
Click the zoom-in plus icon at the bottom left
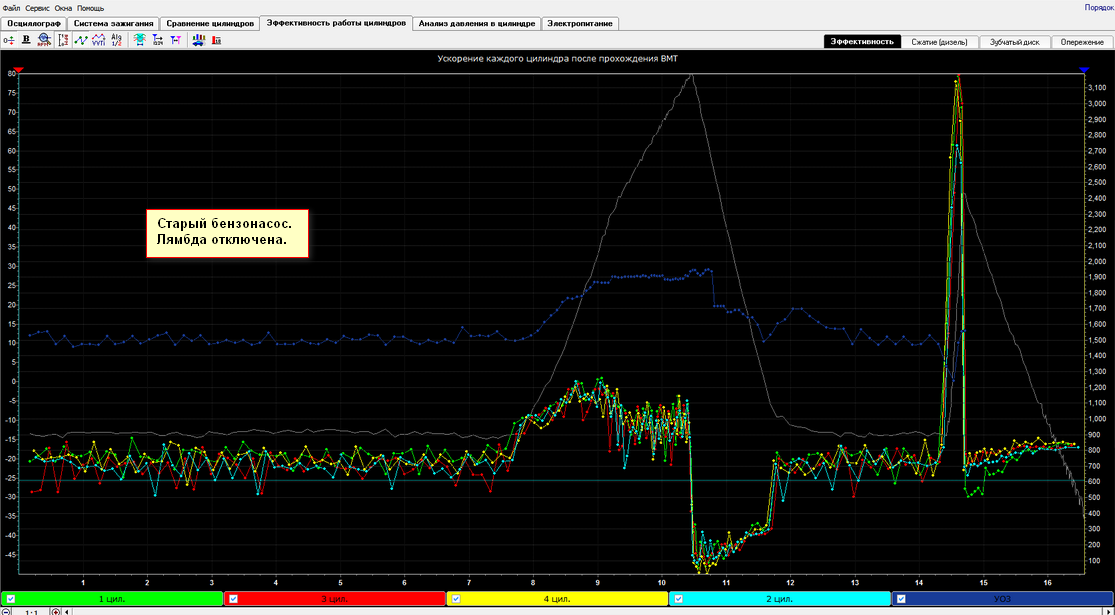tap(55, 612)
